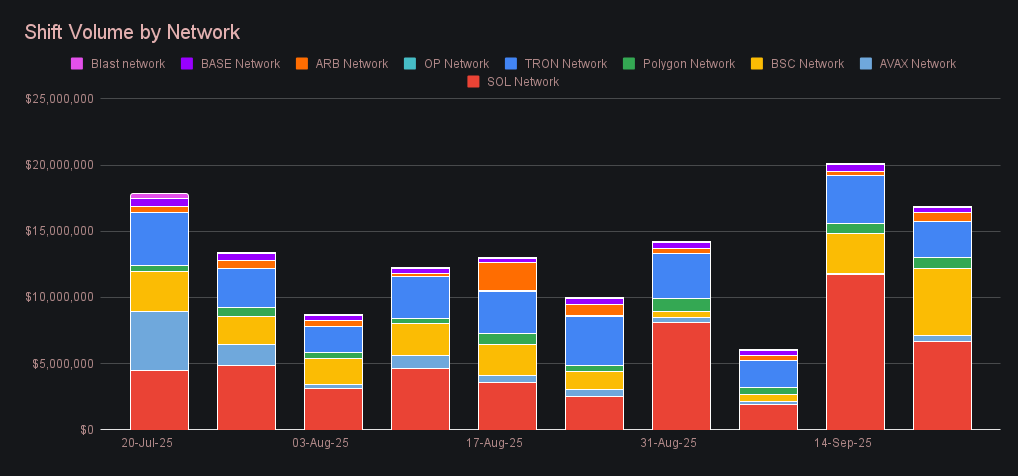Click the green Polygon Network legend swatch
Image resolution: width=1018 pixels, height=476 pixels.
(628, 64)
